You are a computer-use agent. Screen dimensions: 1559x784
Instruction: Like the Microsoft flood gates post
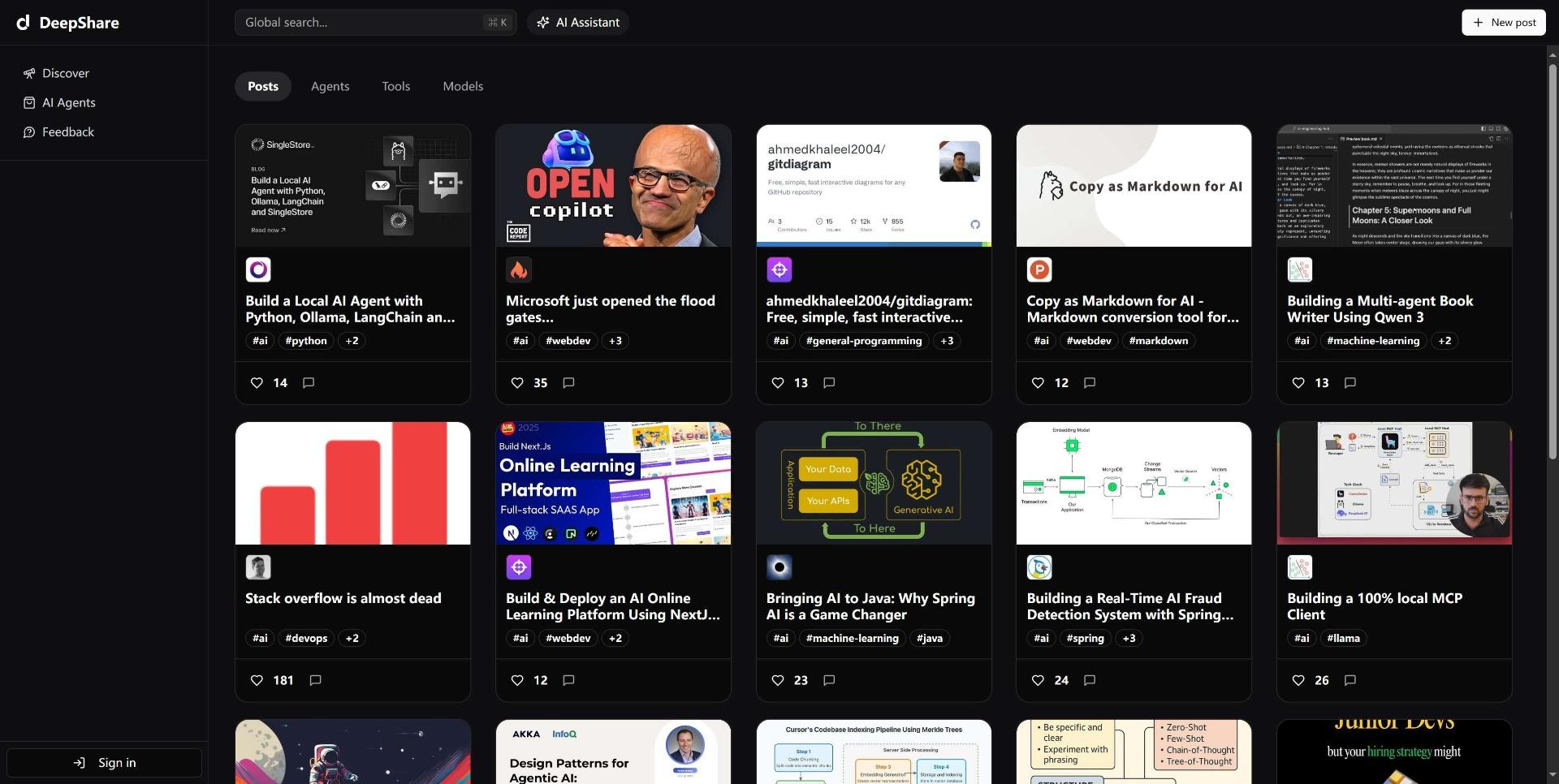pyautogui.click(x=517, y=383)
